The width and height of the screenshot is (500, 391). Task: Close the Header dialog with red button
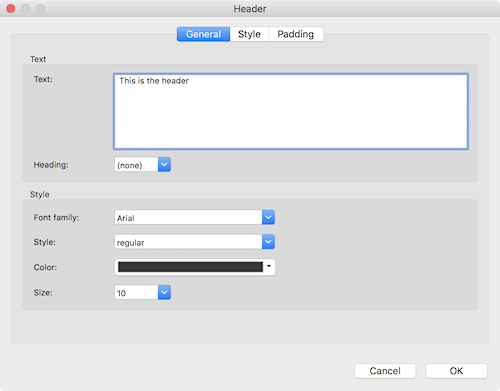(x=11, y=9)
